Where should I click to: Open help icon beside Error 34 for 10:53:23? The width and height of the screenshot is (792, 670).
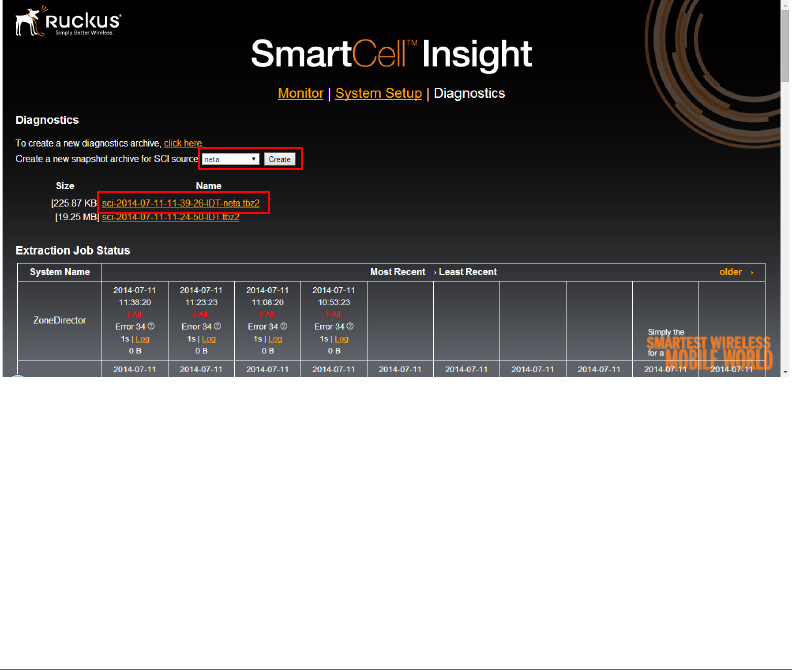[x=350, y=327]
